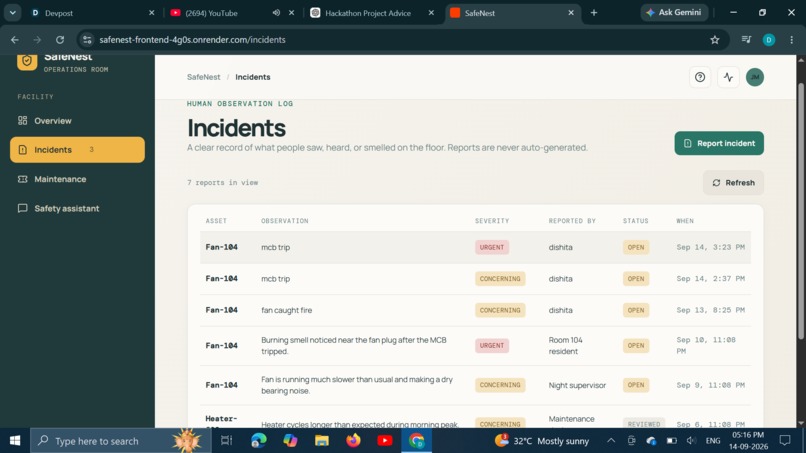Viewport: 806px width, 453px height.
Task: Click the 'Room 104 resident' reporter cell
Action: (x=565, y=346)
